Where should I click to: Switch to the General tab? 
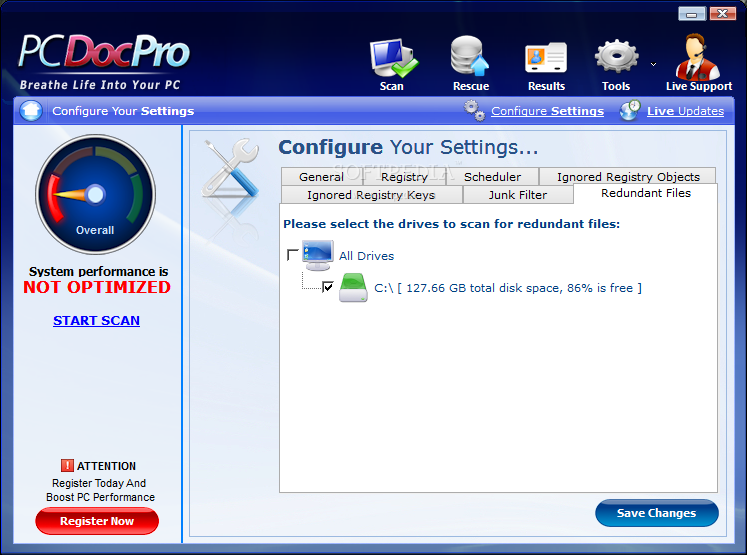click(x=322, y=177)
